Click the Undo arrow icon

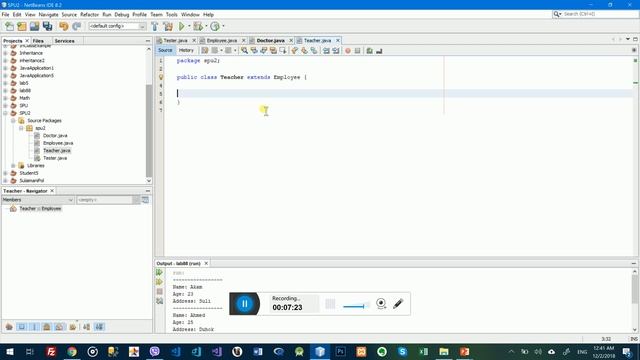pyautogui.click(x=63, y=27)
